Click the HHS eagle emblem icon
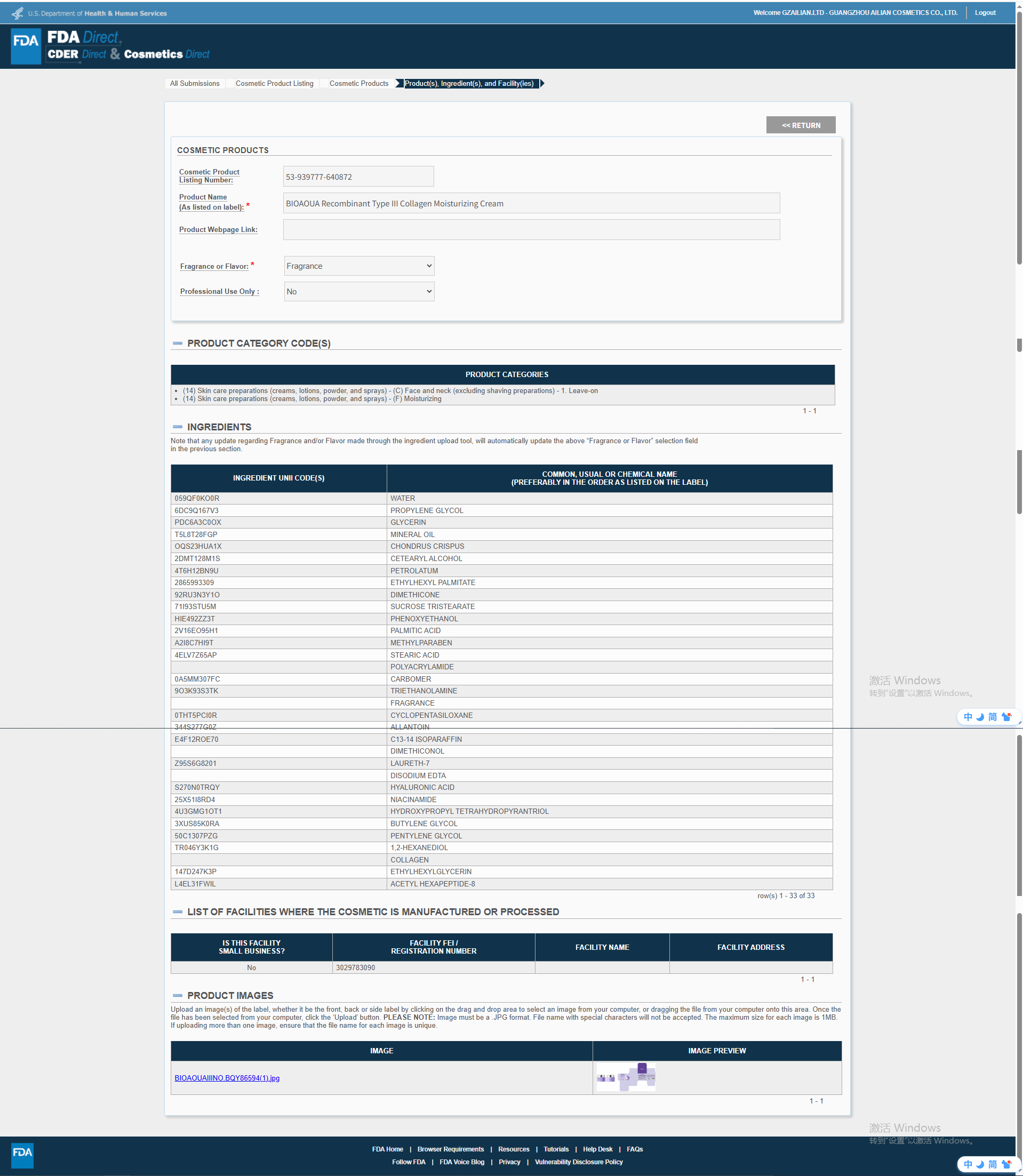This screenshot has height=1176, width=1023. tap(18, 13)
